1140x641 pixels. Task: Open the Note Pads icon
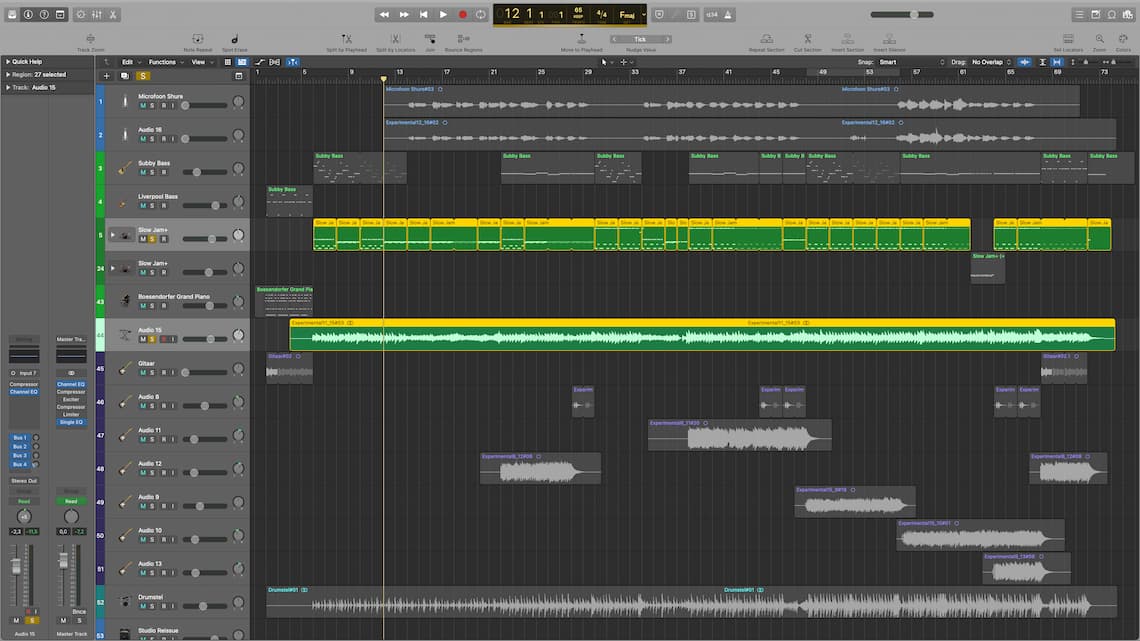pos(1096,15)
